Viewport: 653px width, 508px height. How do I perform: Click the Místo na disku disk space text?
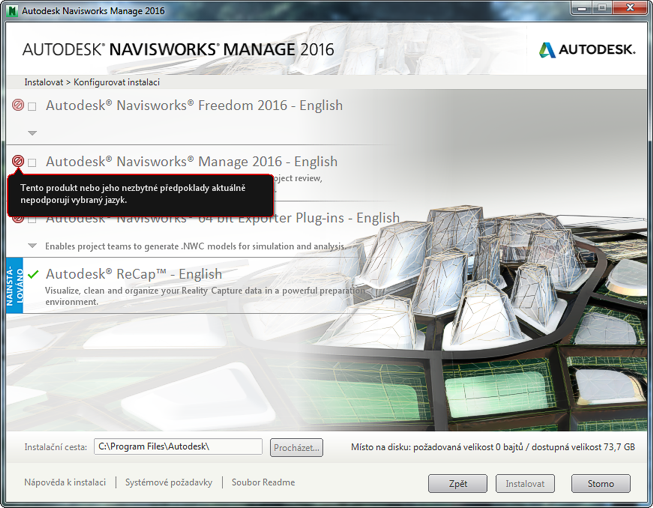493,447
